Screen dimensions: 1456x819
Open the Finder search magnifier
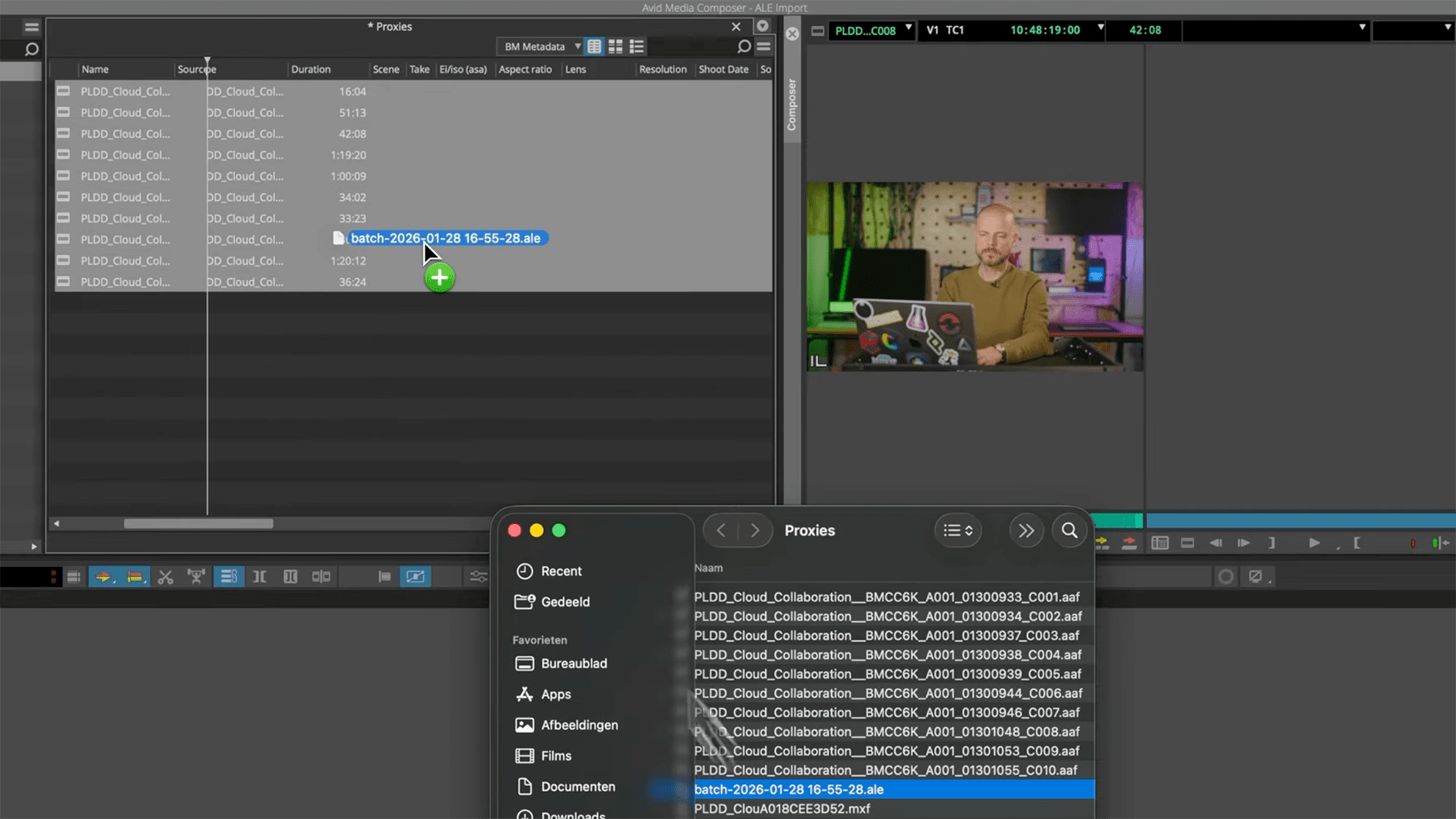(1069, 531)
